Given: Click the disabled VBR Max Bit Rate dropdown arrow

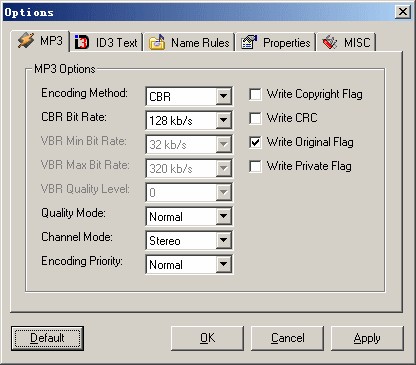Looking at the screenshot, I should click(x=223, y=169).
